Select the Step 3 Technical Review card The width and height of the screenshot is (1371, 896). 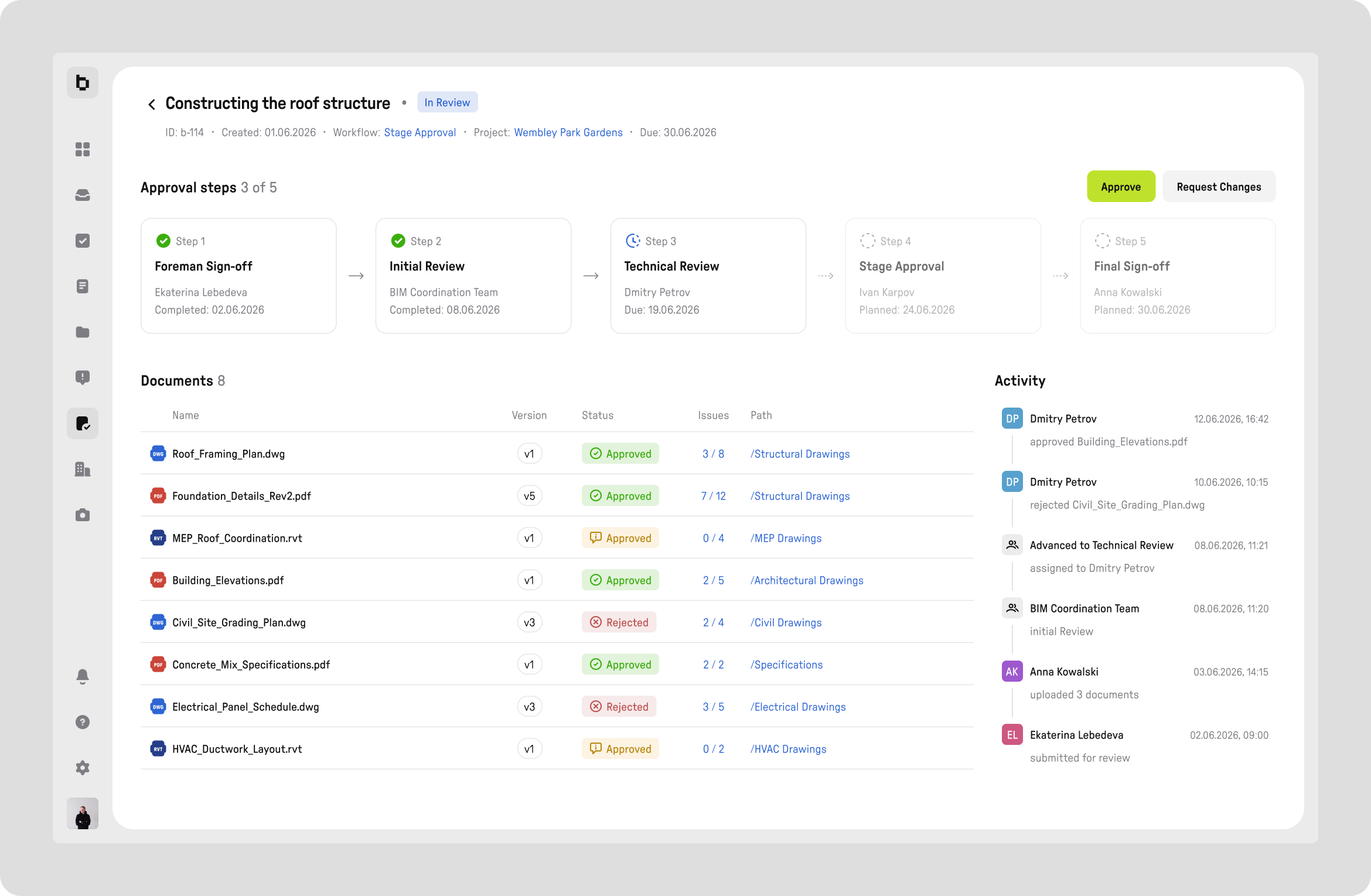(x=708, y=276)
